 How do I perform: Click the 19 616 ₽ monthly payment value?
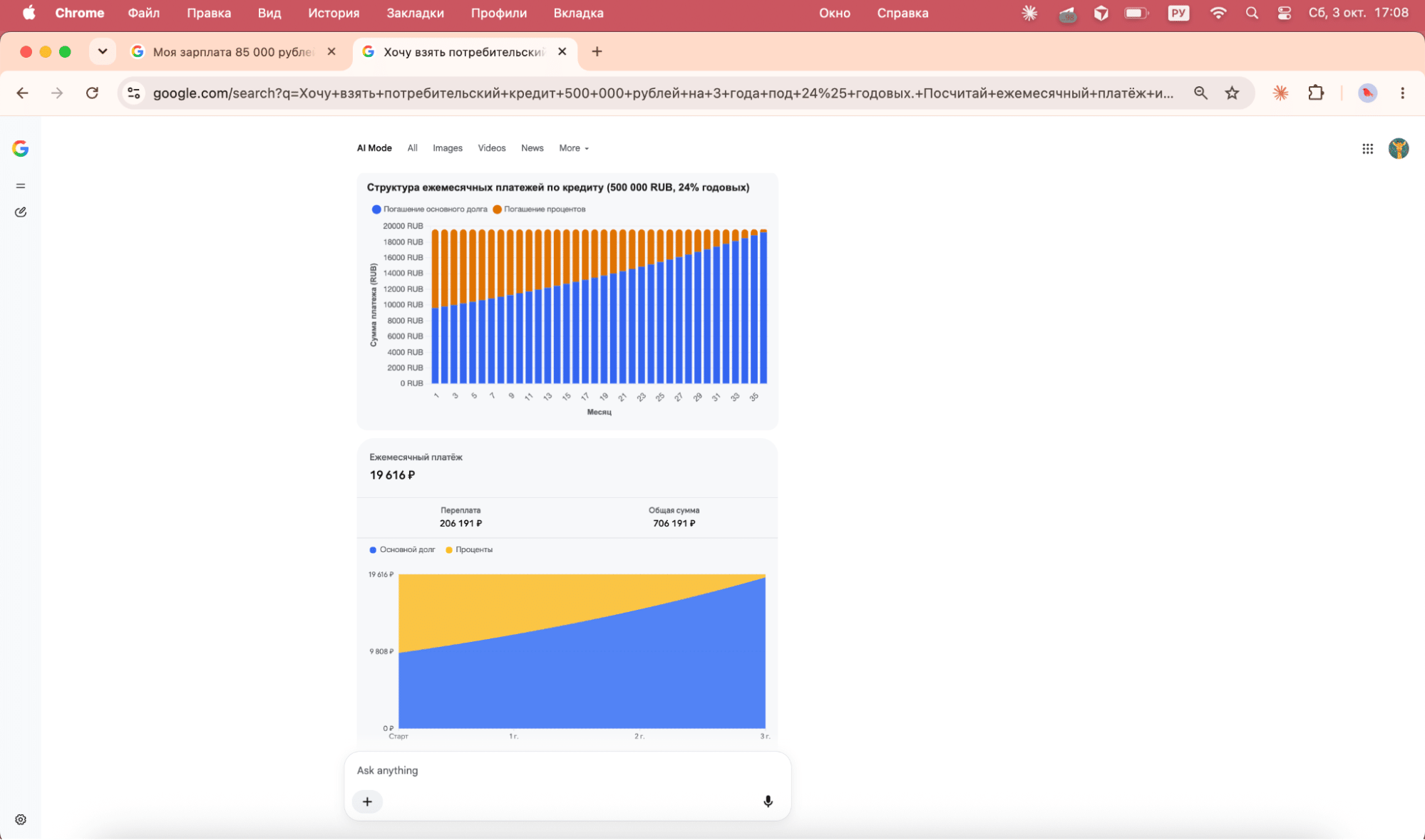(x=392, y=475)
